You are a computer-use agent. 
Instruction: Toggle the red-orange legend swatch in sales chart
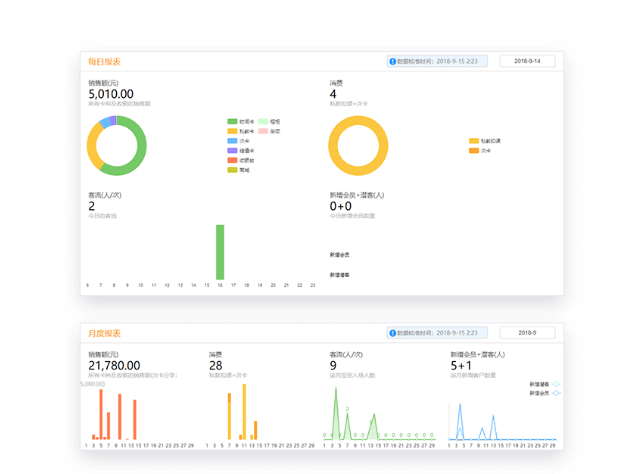point(232,160)
